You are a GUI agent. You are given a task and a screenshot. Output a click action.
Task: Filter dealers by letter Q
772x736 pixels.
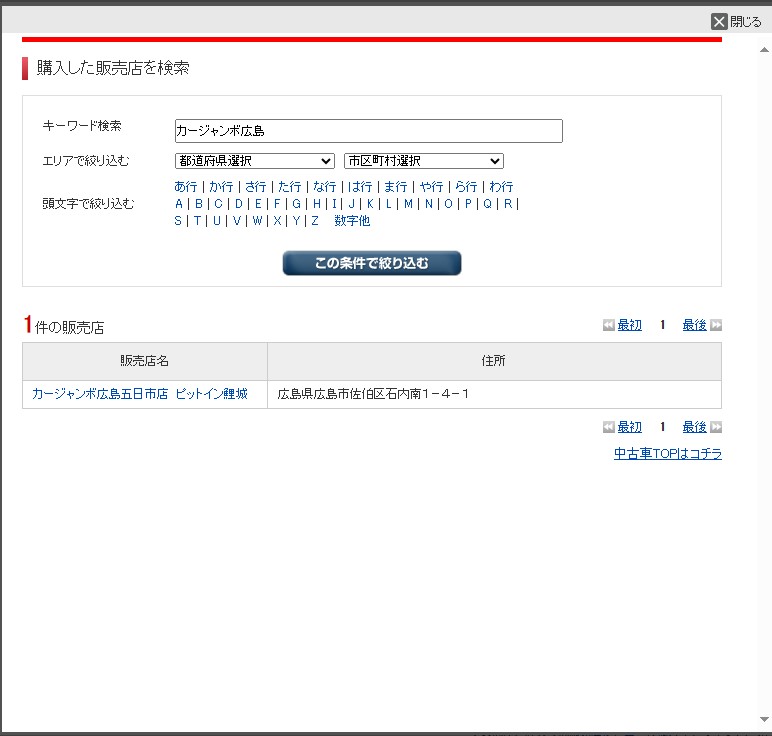[x=487, y=204]
